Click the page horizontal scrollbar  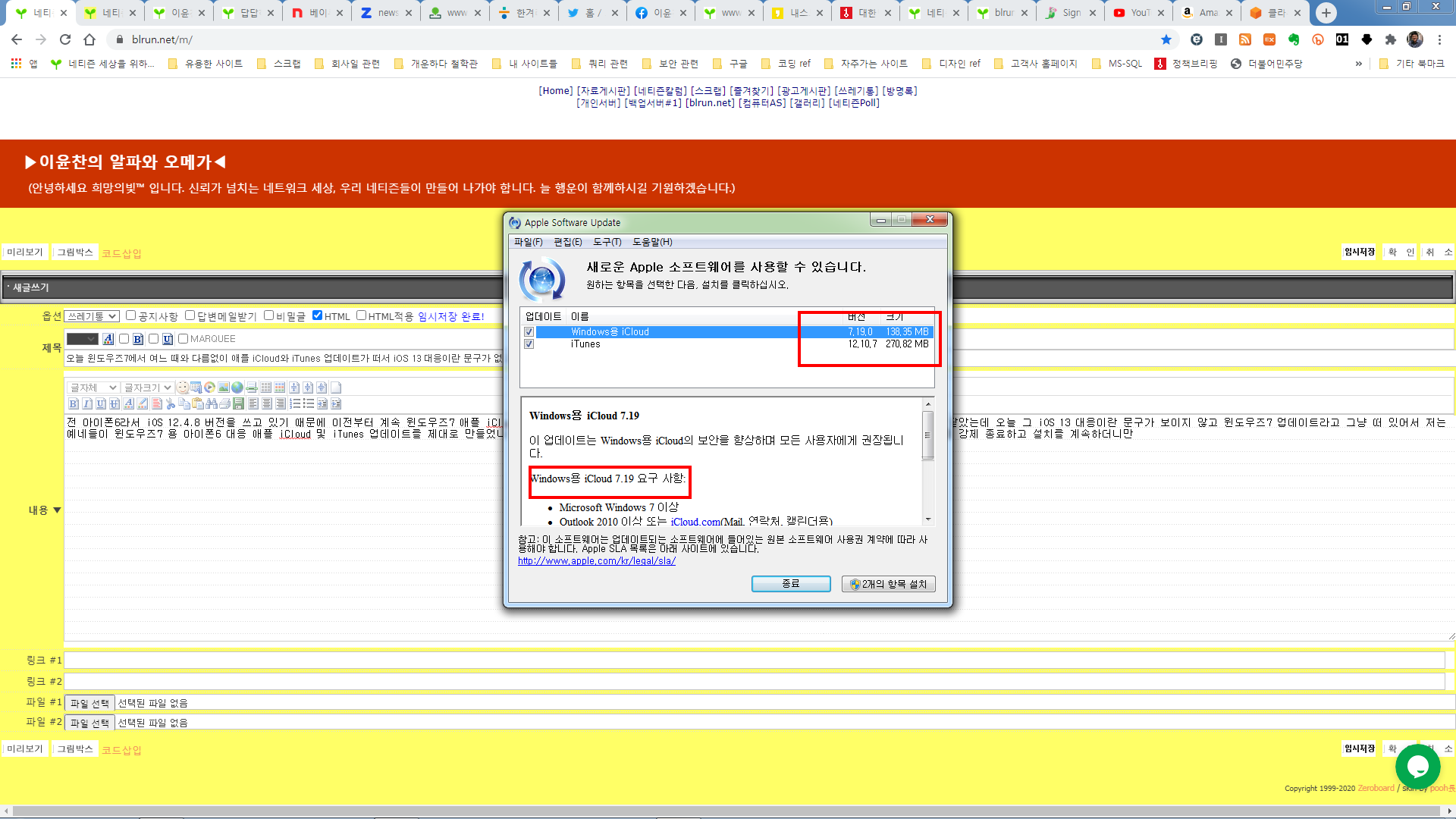pos(728,811)
